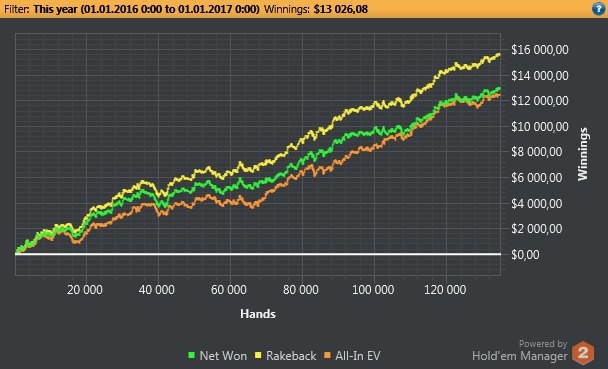Click the 60 000 x-axis label
This screenshot has height=369, width=608.
(229, 290)
